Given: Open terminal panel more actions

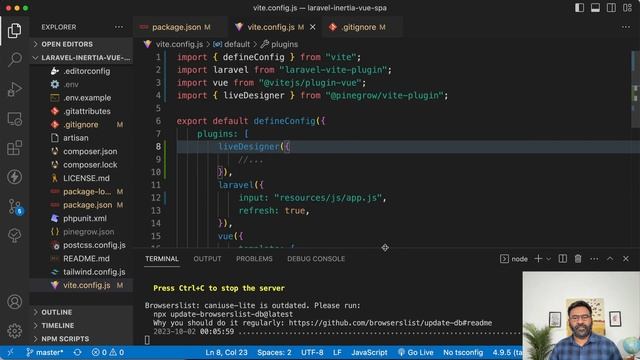Looking at the screenshot, I should [x=594, y=259].
